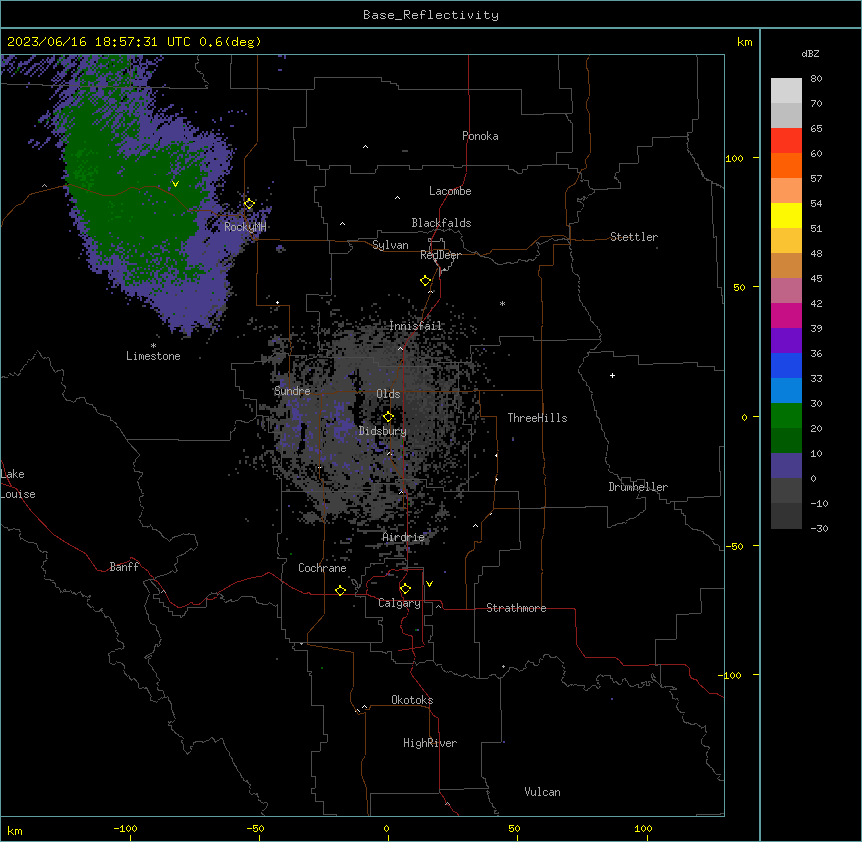This screenshot has height=842, width=862.
Task: Click the Strathmore label
Action: 516,608
